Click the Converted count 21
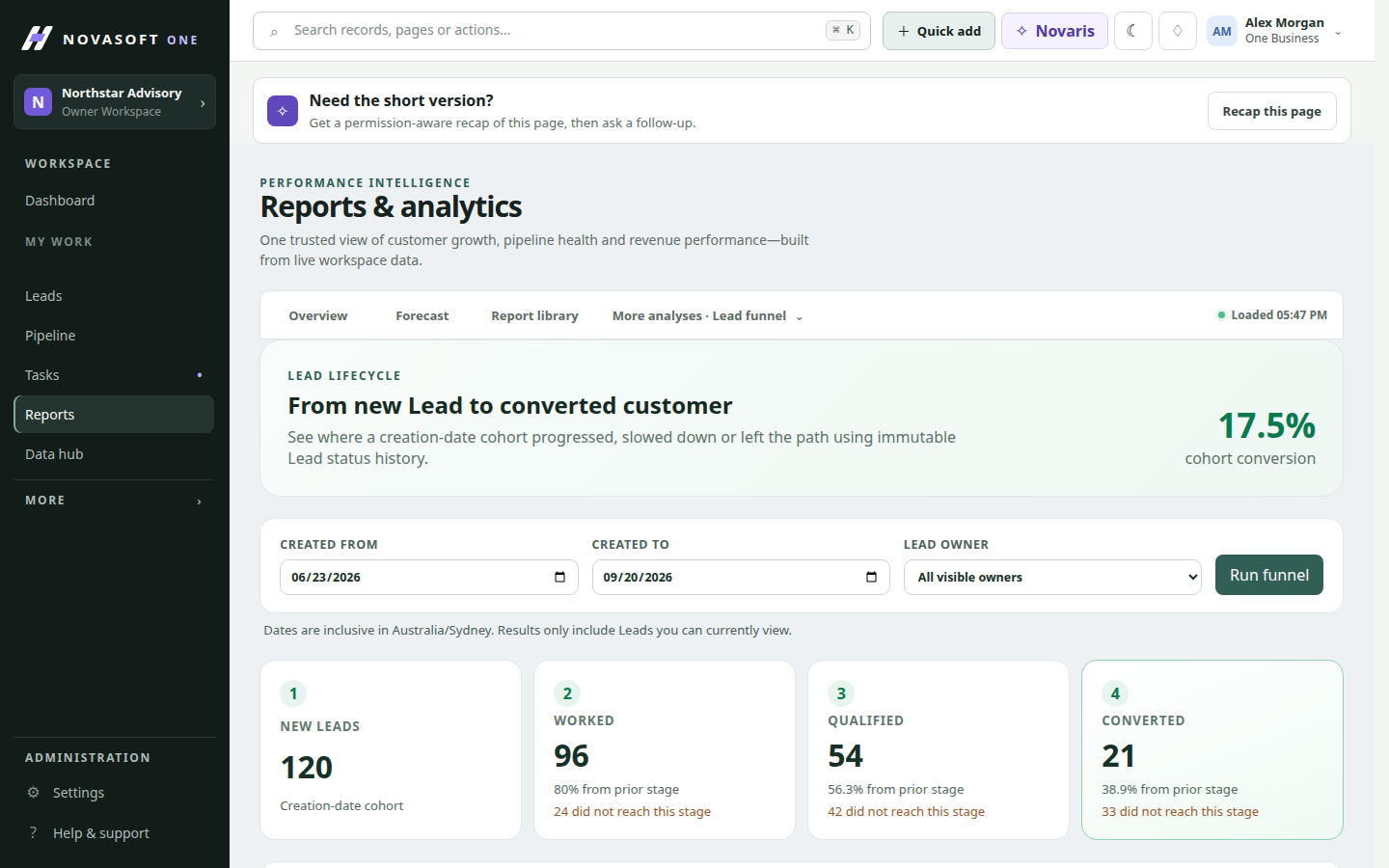 pyautogui.click(x=1119, y=756)
